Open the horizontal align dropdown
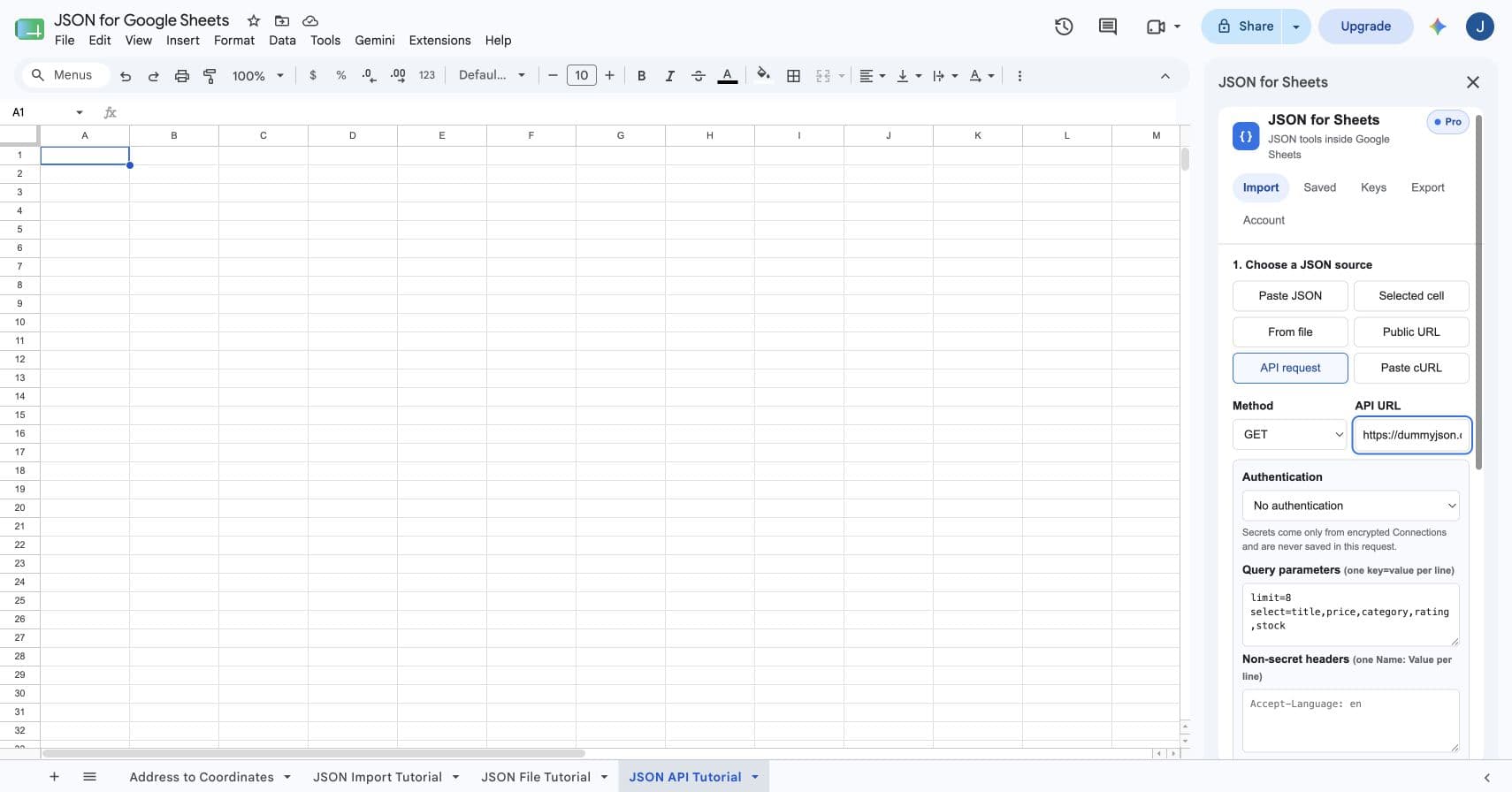This screenshot has width=1512, height=792. (x=872, y=76)
